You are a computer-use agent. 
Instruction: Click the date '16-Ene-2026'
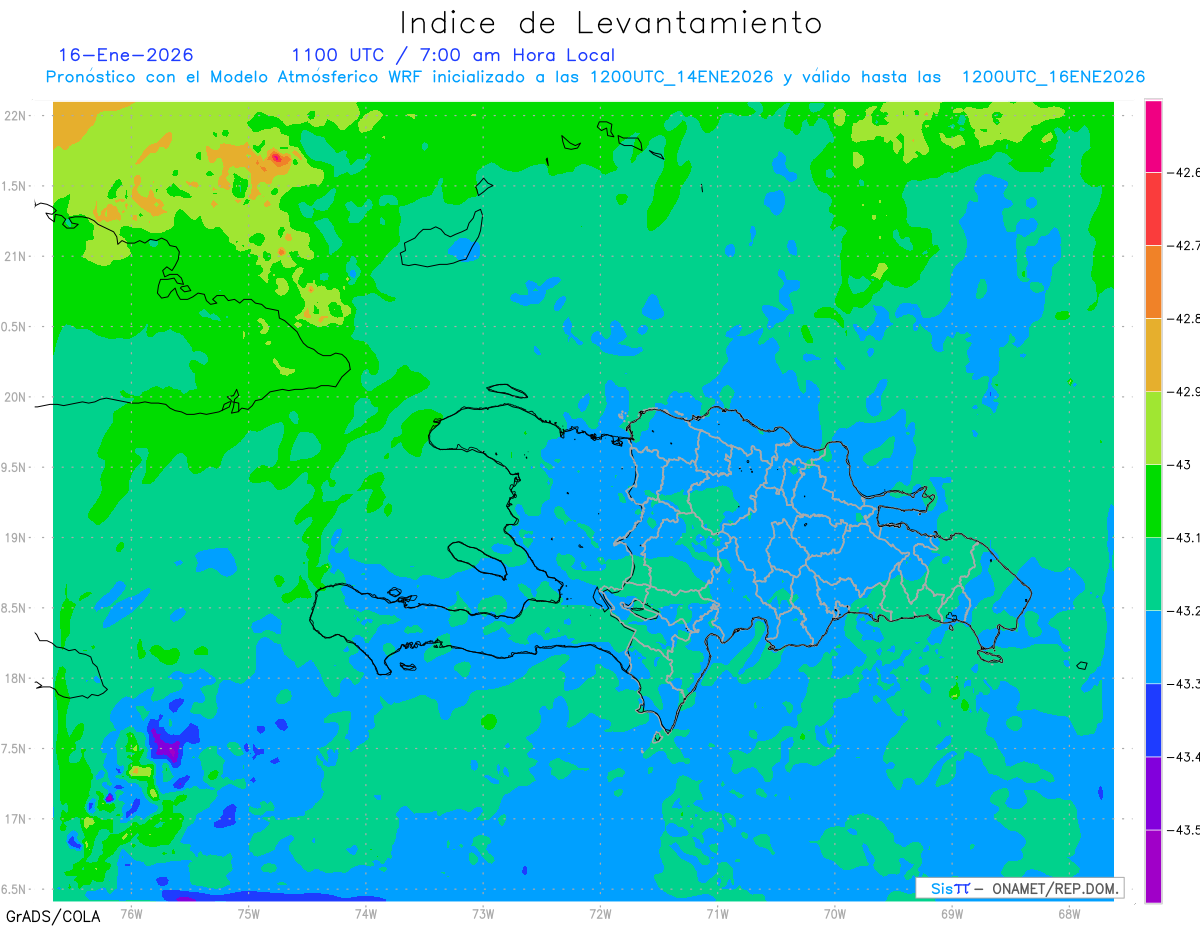pyautogui.click(x=126, y=55)
